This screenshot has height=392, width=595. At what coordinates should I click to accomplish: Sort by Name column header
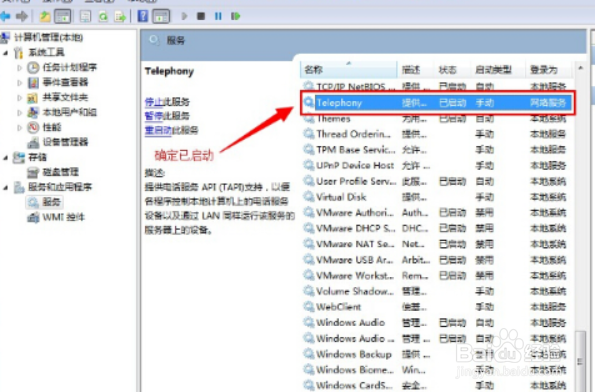pos(349,70)
